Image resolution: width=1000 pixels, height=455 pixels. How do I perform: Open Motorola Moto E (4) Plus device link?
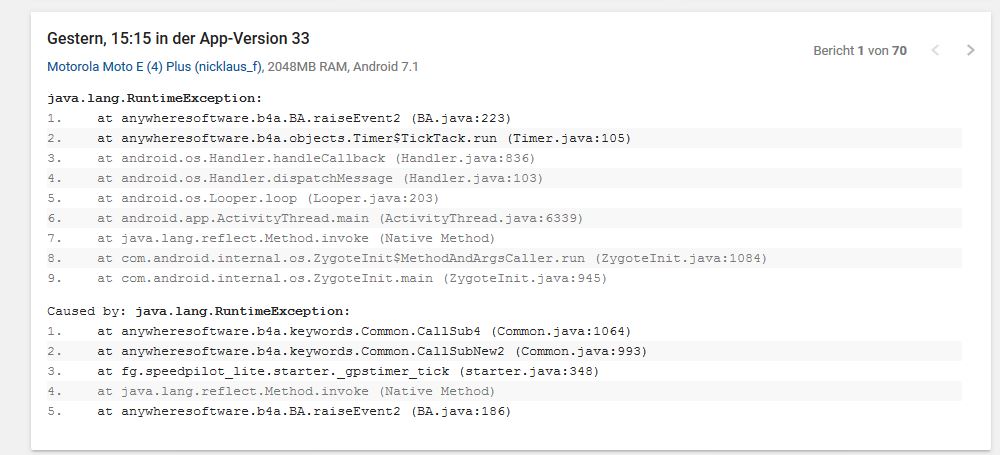[155, 67]
